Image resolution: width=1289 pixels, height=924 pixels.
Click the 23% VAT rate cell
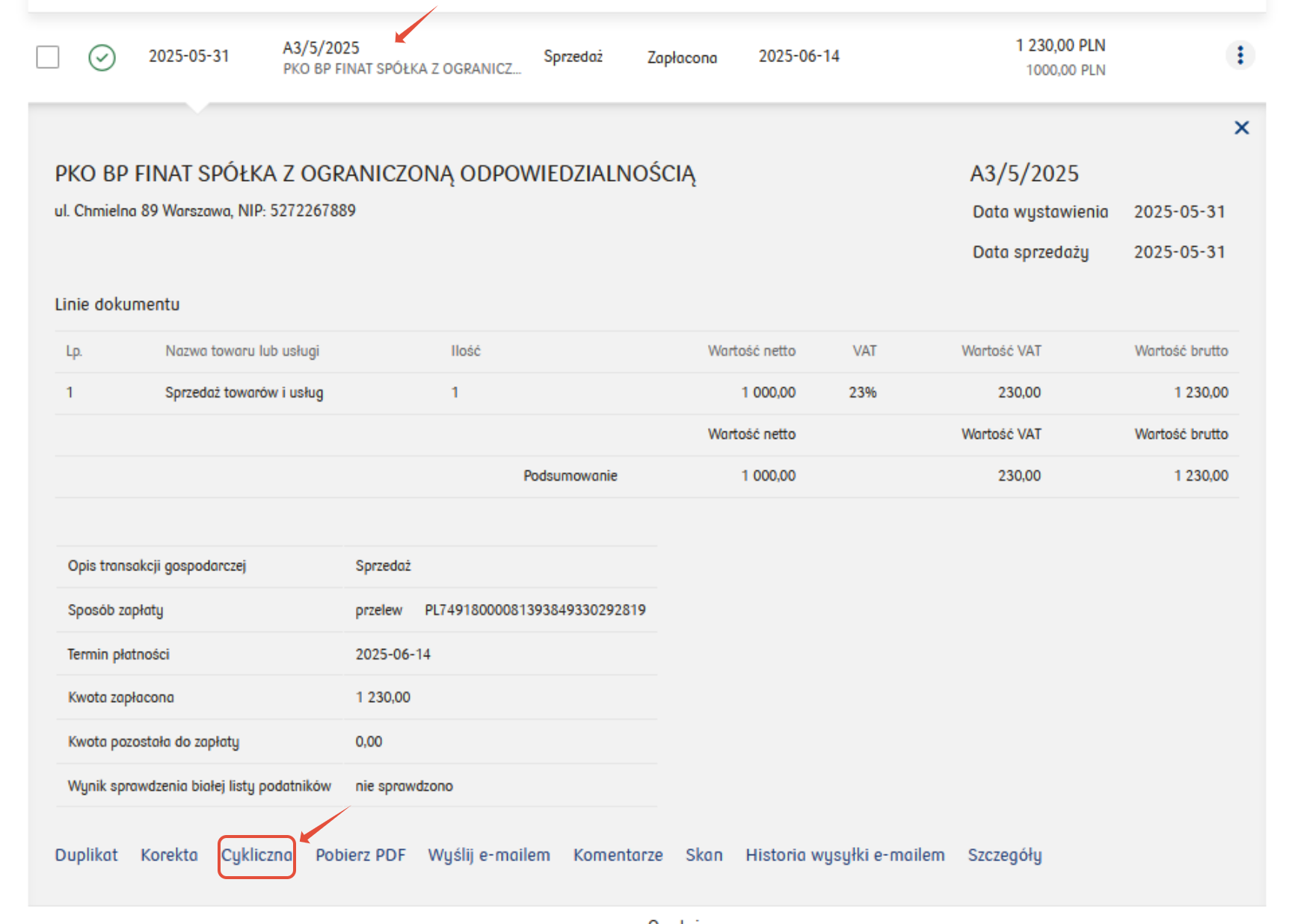point(863,392)
